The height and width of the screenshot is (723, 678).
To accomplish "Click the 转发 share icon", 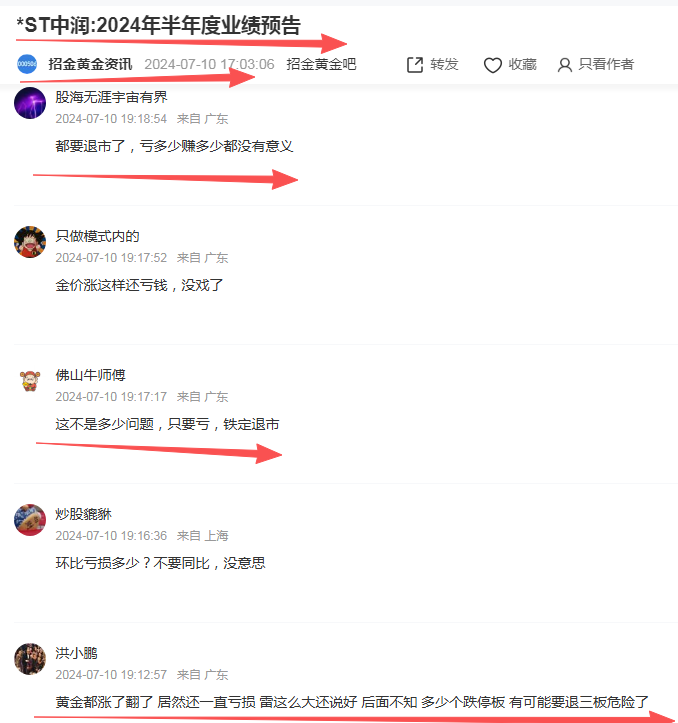I will 415,65.
